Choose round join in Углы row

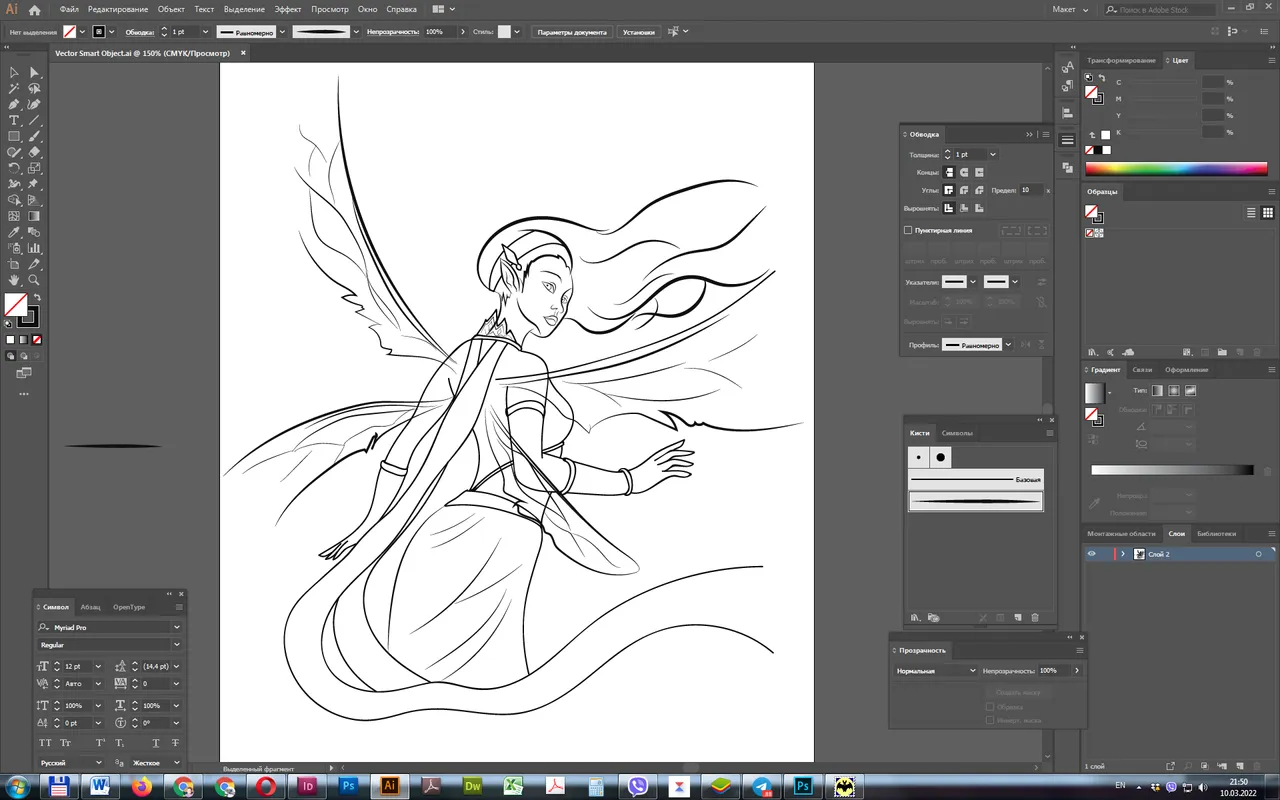coord(964,190)
